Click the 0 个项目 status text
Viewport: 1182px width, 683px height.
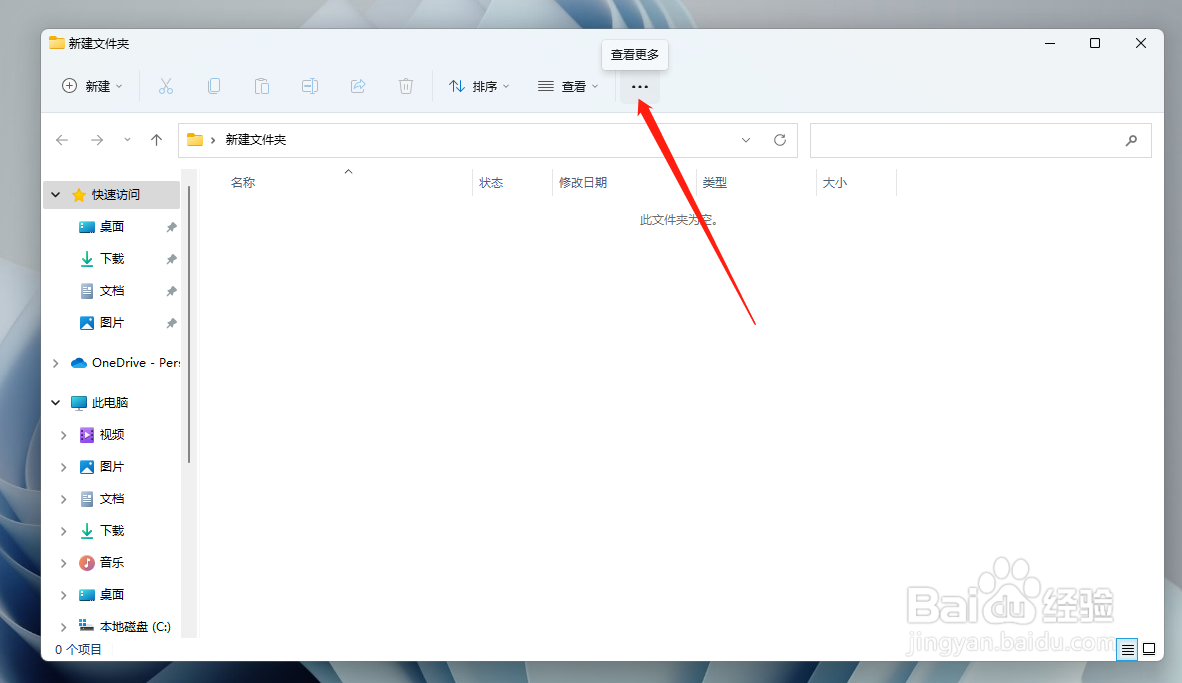pos(78,649)
